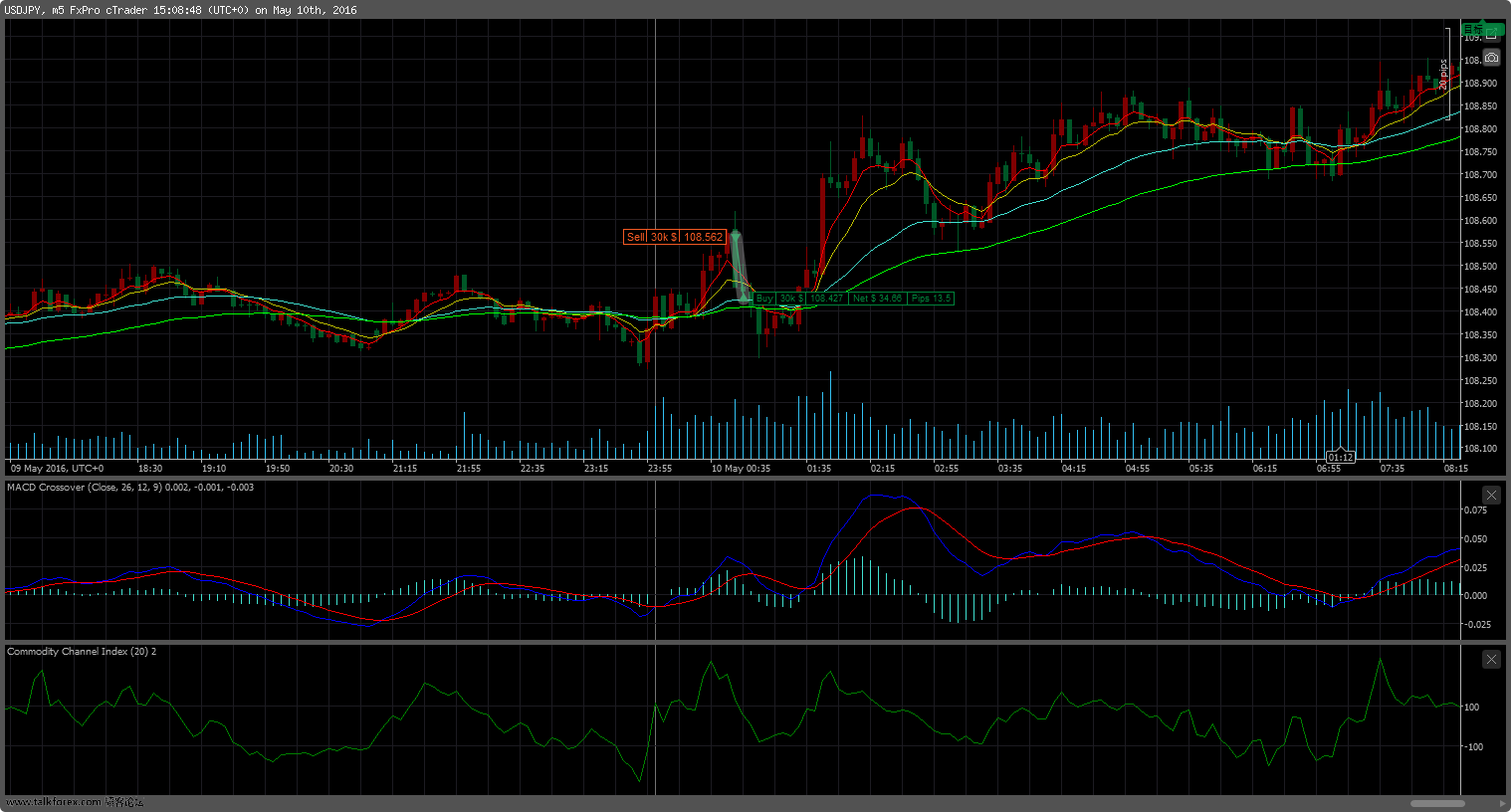Click the 01:12 candle countdown marker
The width and height of the screenshot is (1511, 812).
pos(1340,458)
